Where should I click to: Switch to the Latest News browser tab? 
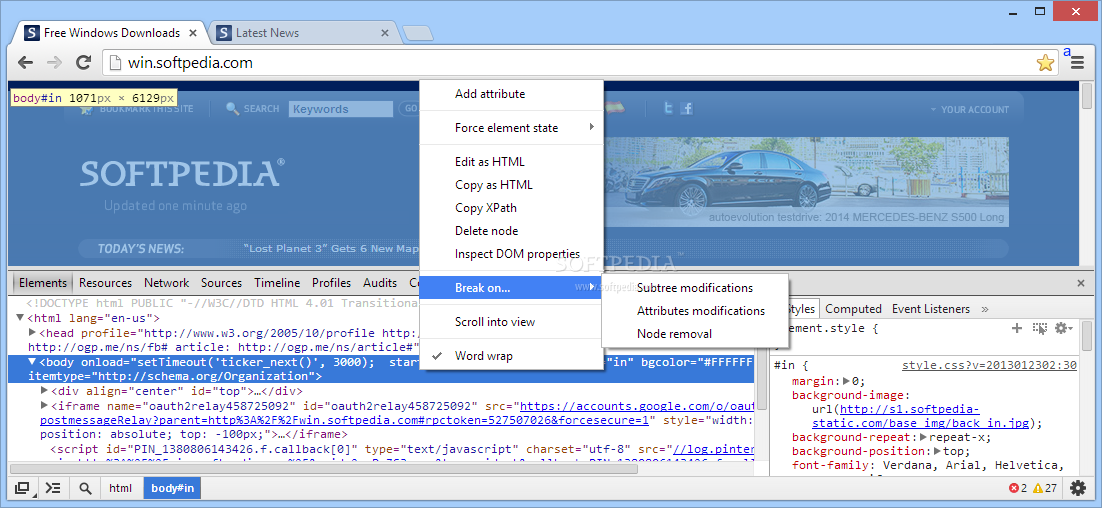[302, 33]
